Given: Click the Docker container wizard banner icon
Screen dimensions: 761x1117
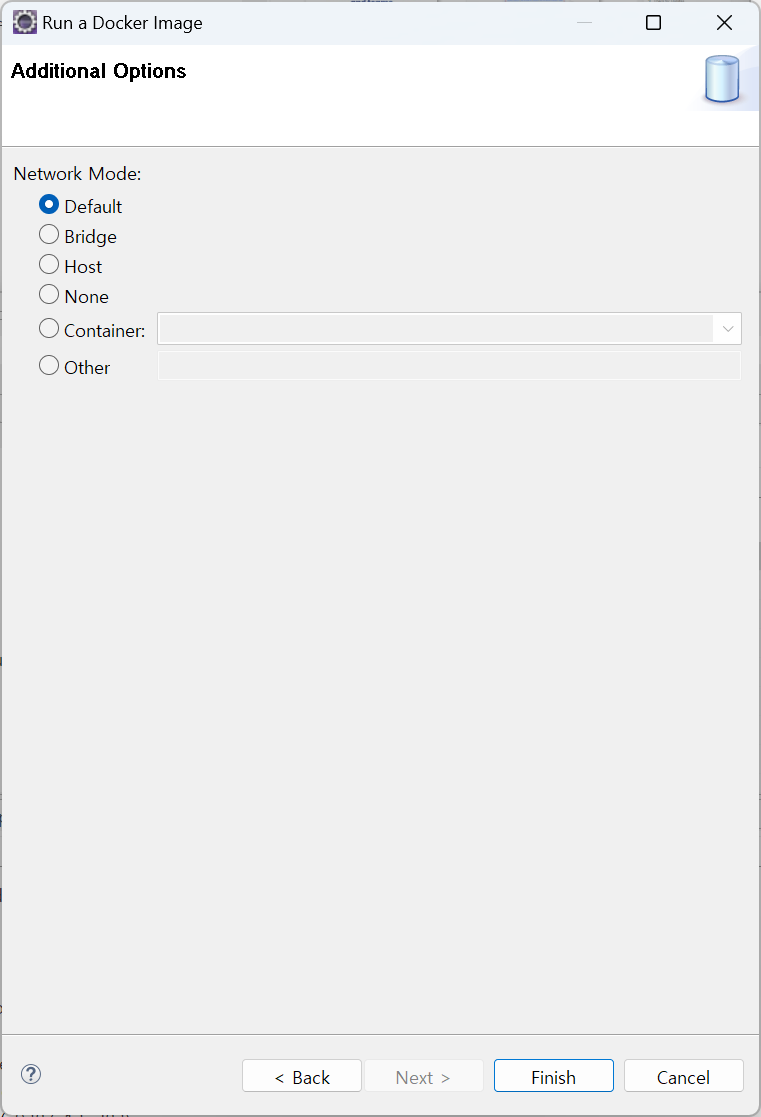Looking at the screenshot, I should click(720, 80).
